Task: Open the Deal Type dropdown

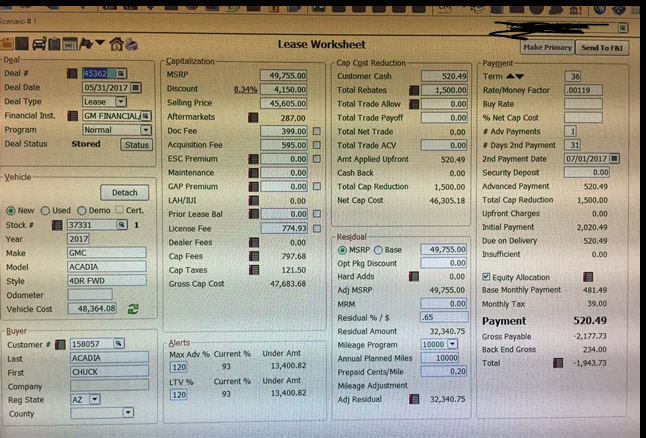Action: [121, 102]
